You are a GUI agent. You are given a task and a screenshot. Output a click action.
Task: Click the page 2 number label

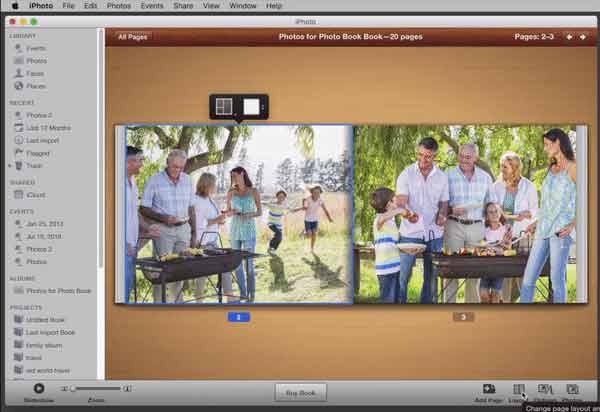tap(239, 317)
